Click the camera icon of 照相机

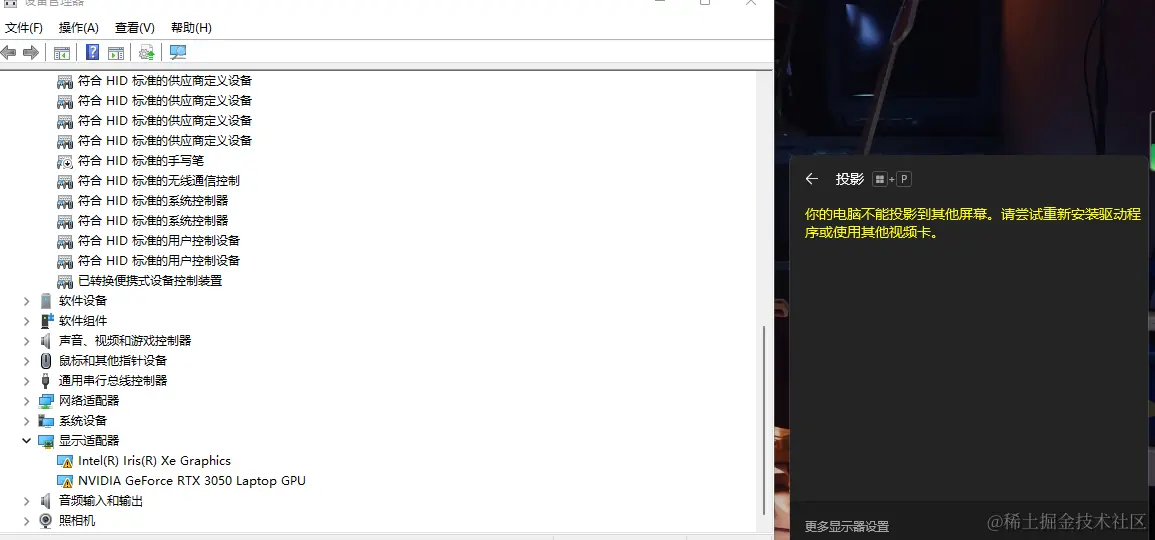pyautogui.click(x=46, y=520)
